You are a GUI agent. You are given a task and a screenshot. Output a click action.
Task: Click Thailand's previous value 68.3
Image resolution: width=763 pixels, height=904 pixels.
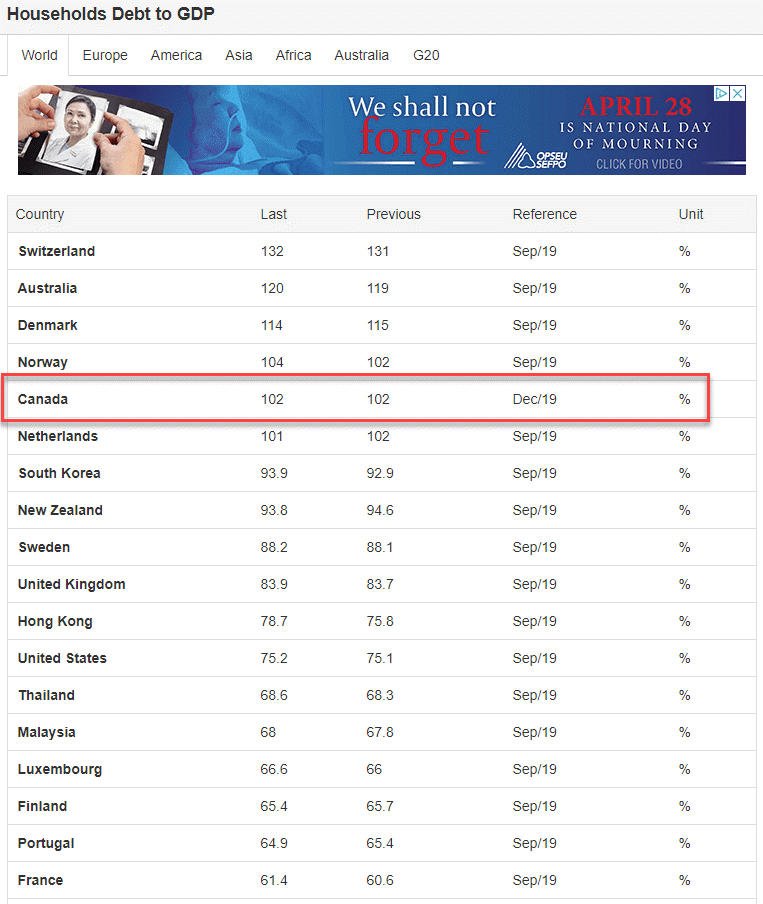[380, 695]
